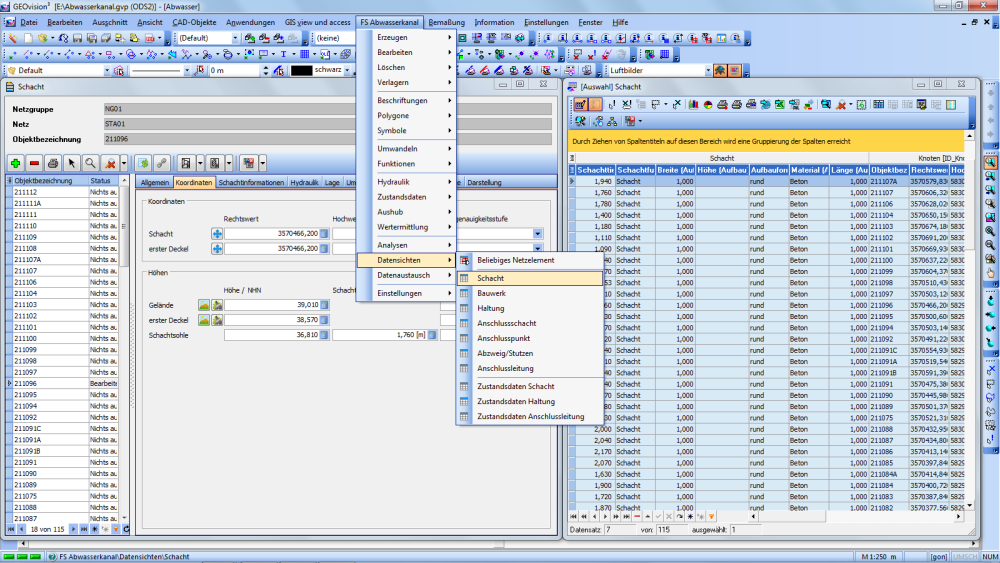Switch to the Hydraulik tab
Image resolution: width=1000 pixels, height=563 pixels.
[x=304, y=182]
